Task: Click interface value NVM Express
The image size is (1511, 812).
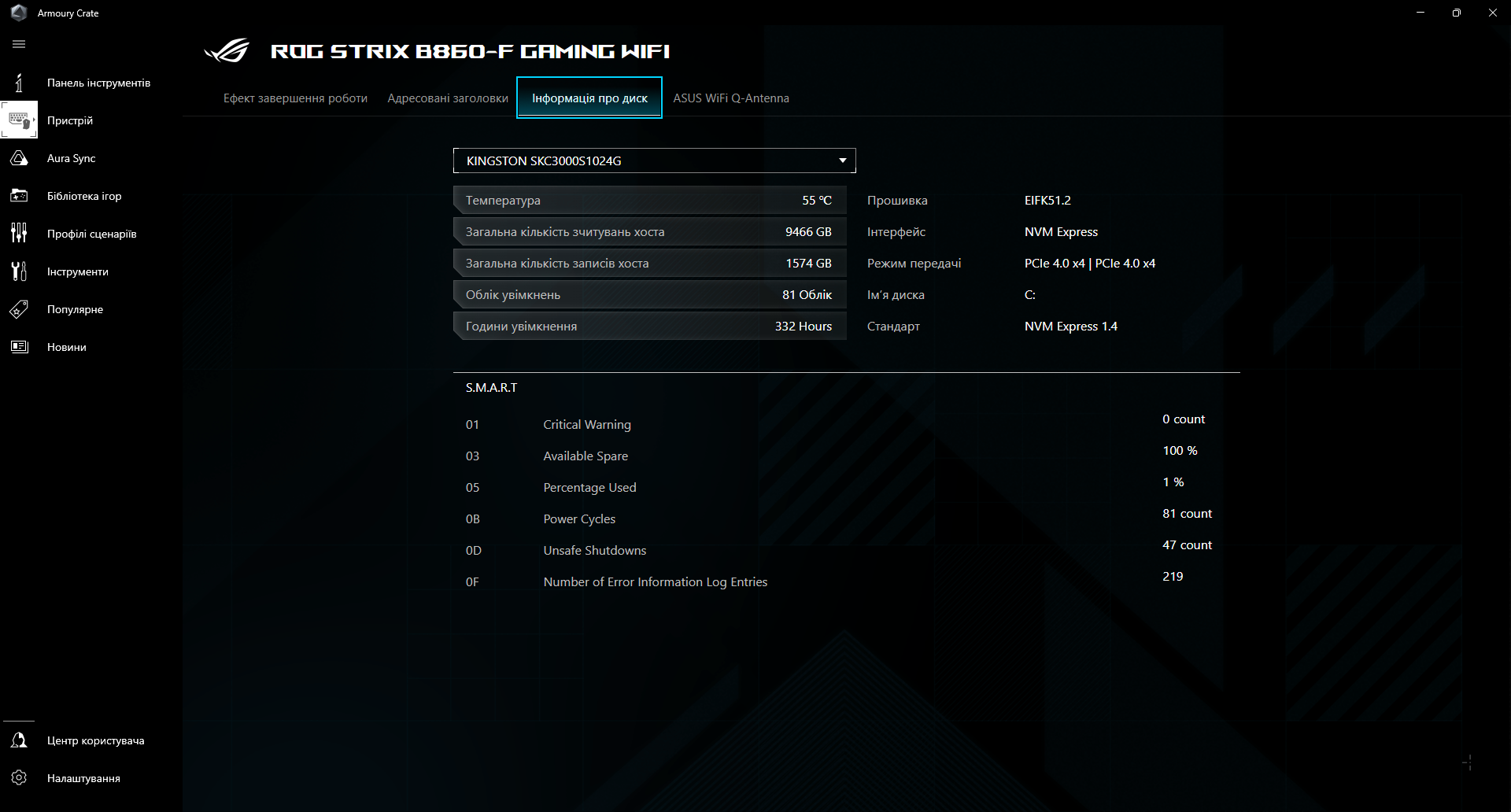Action: tap(1061, 231)
